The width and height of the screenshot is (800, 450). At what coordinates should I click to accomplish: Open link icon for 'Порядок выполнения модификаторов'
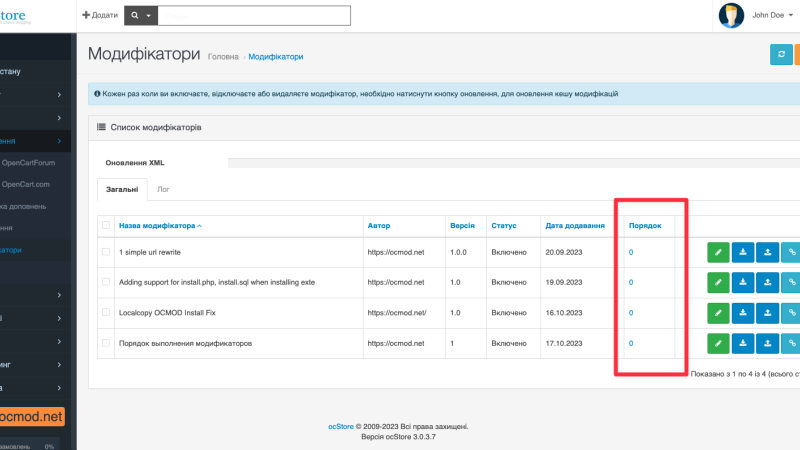[x=791, y=343]
